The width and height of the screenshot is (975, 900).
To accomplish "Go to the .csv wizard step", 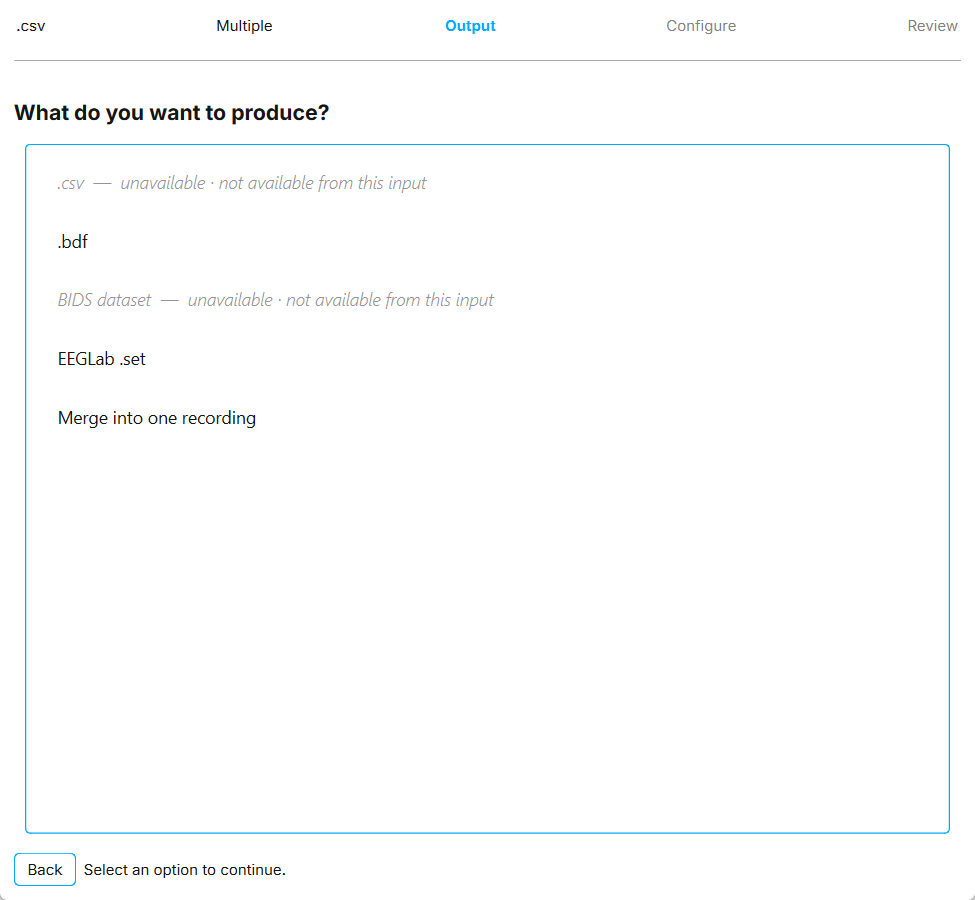I will pyautogui.click(x=30, y=26).
